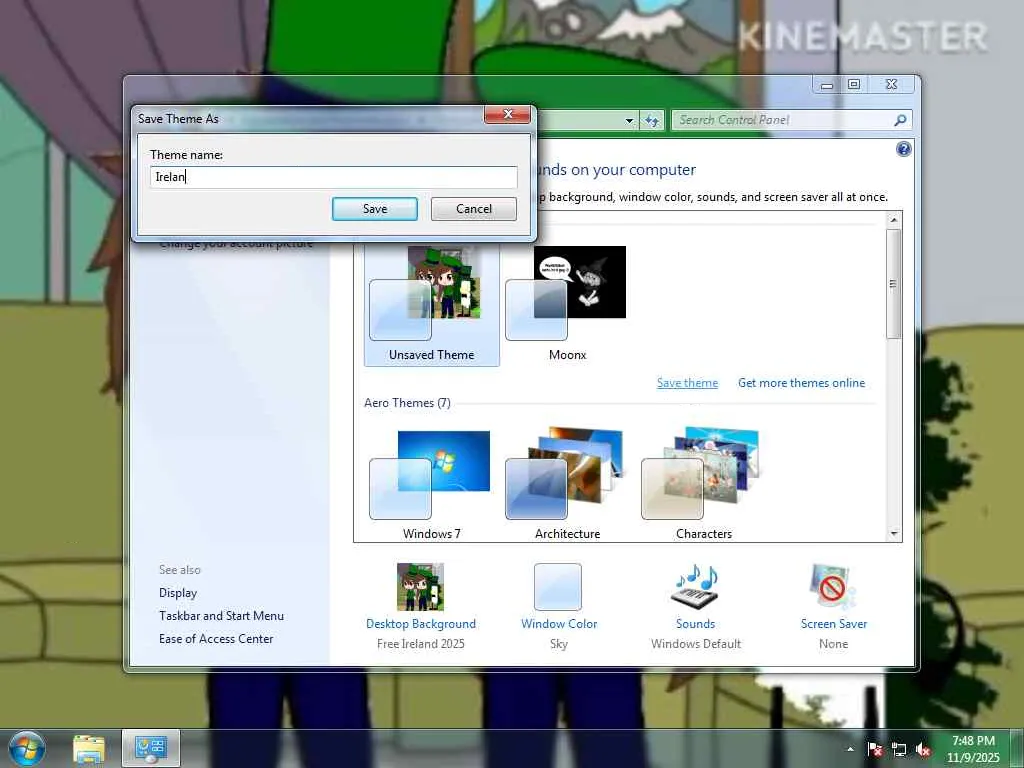
Task: Click Cancel in Save Theme As dialog
Action: [x=473, y=209]
